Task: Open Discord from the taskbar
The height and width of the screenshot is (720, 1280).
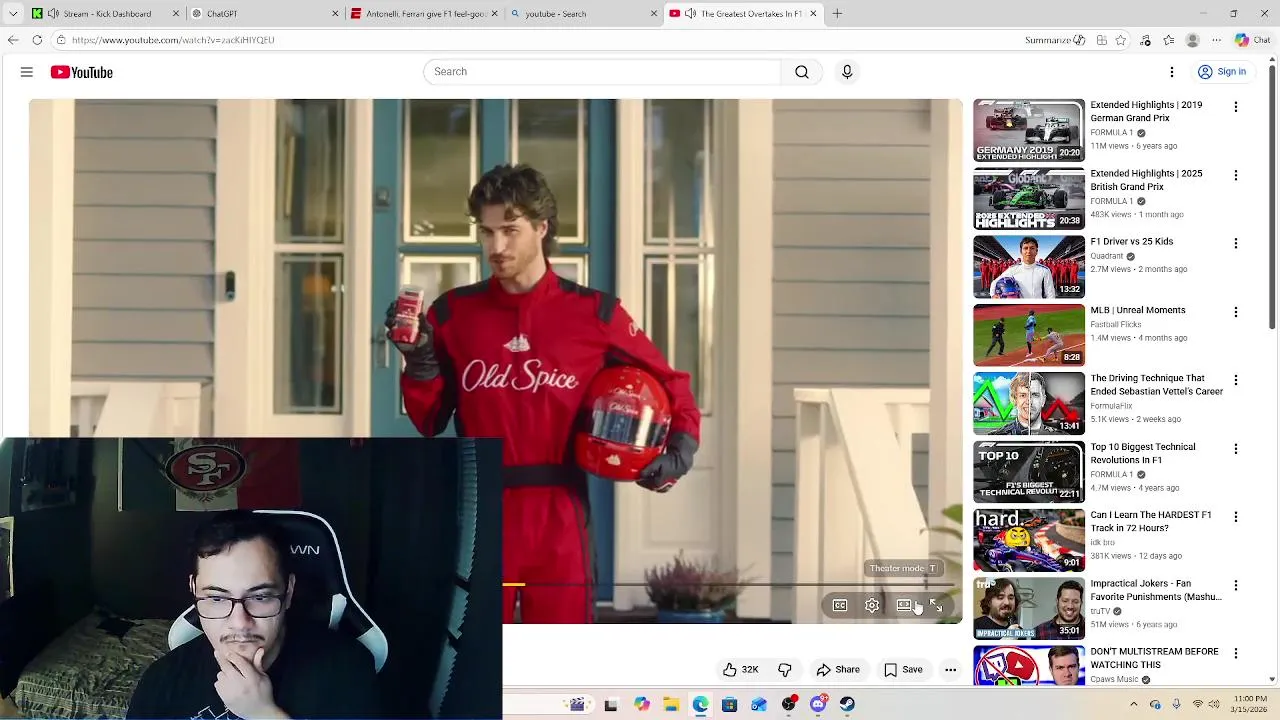Action: [x=818, y=705]
